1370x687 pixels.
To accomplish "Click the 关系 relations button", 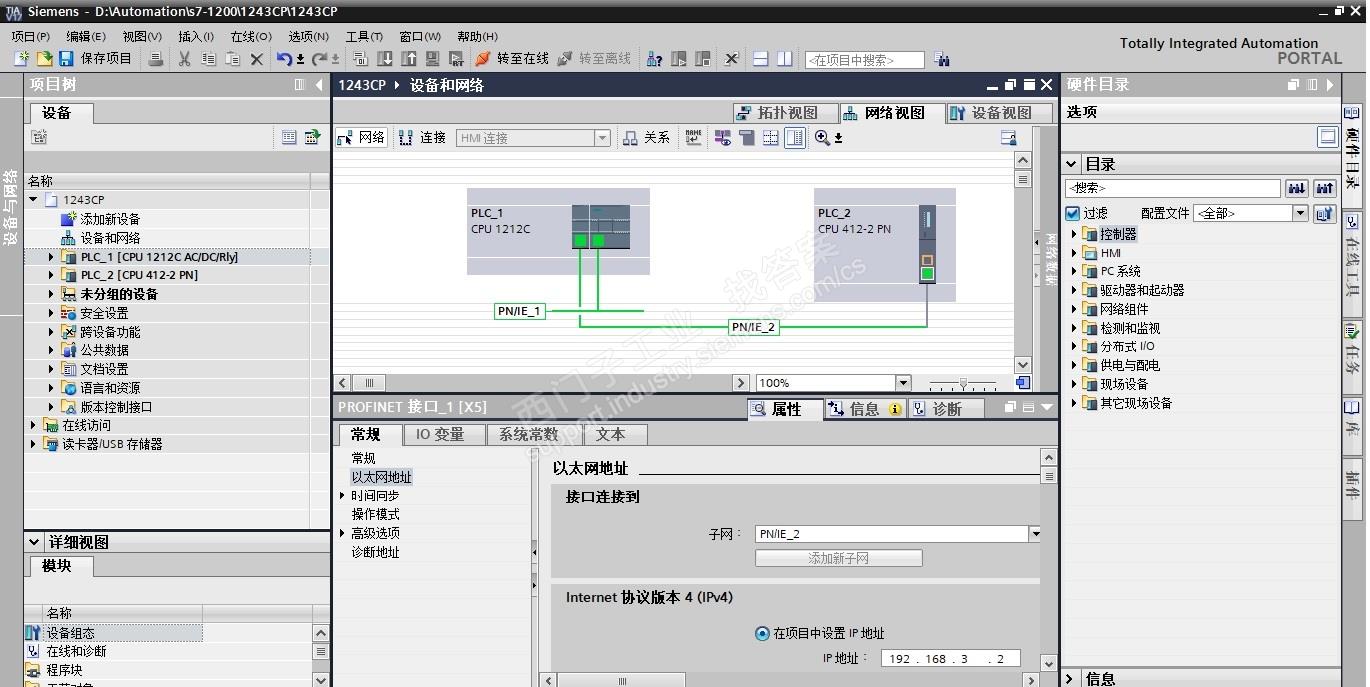I will [x=646, y=138].
